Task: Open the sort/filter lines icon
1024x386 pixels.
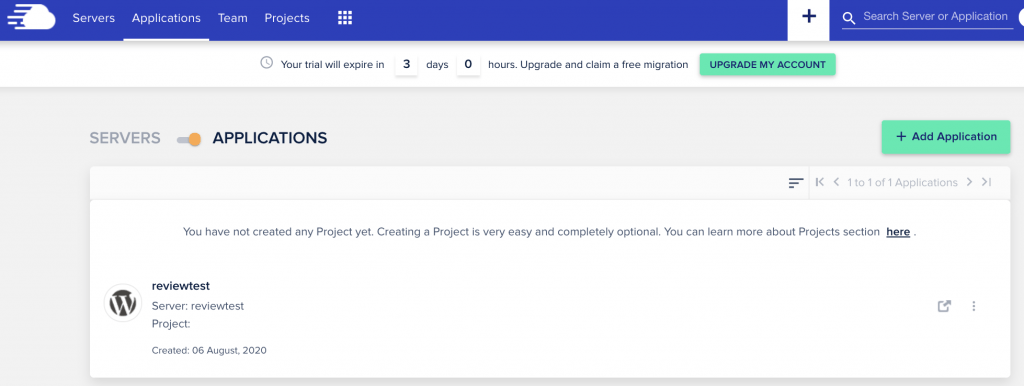Action: click(x=795, y=183)
